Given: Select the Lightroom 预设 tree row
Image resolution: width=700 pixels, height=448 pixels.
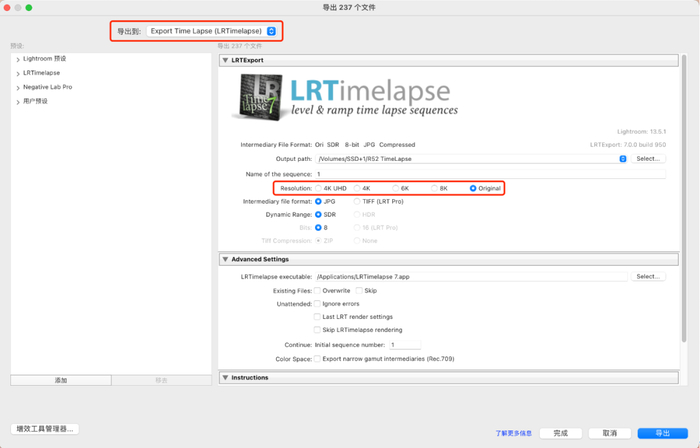Looking at the screenshot, I should click(111, 59).
